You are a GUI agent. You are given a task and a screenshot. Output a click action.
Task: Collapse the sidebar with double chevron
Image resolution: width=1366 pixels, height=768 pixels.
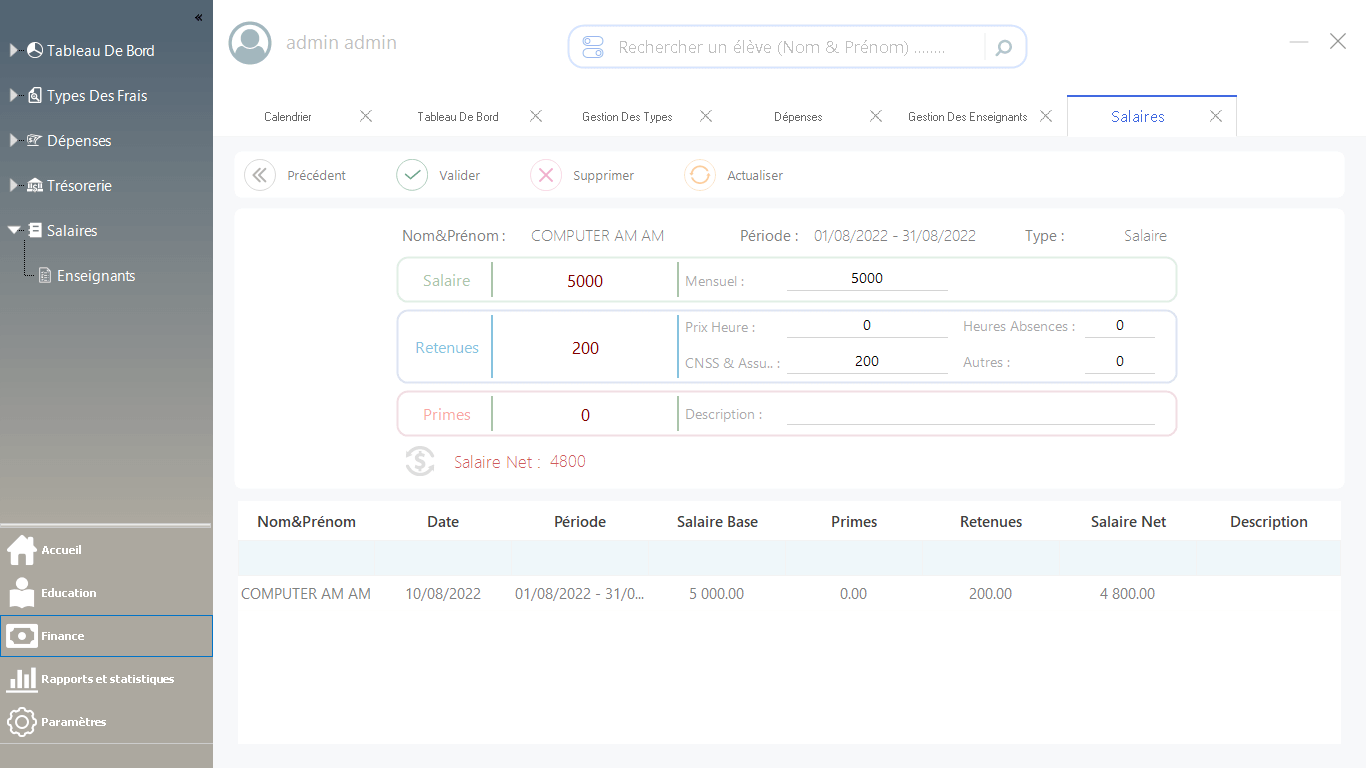tap(198, 17)
